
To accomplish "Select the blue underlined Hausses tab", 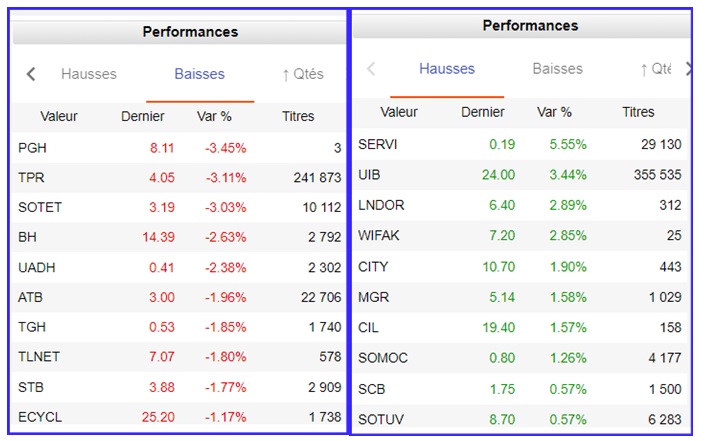I will click(x=447, y=69).
